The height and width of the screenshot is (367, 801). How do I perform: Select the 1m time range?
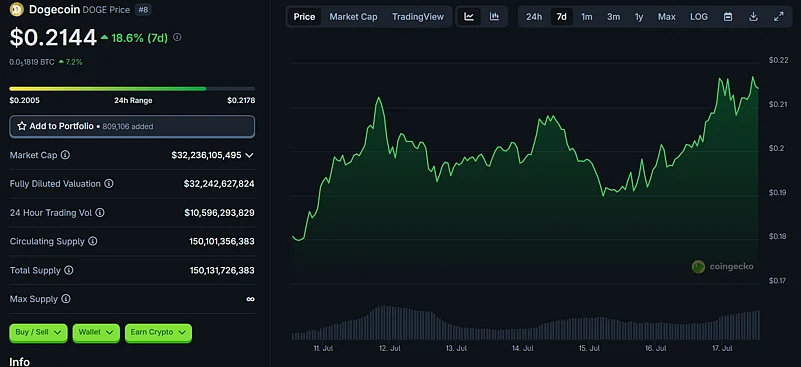click(x=587, y=17)
